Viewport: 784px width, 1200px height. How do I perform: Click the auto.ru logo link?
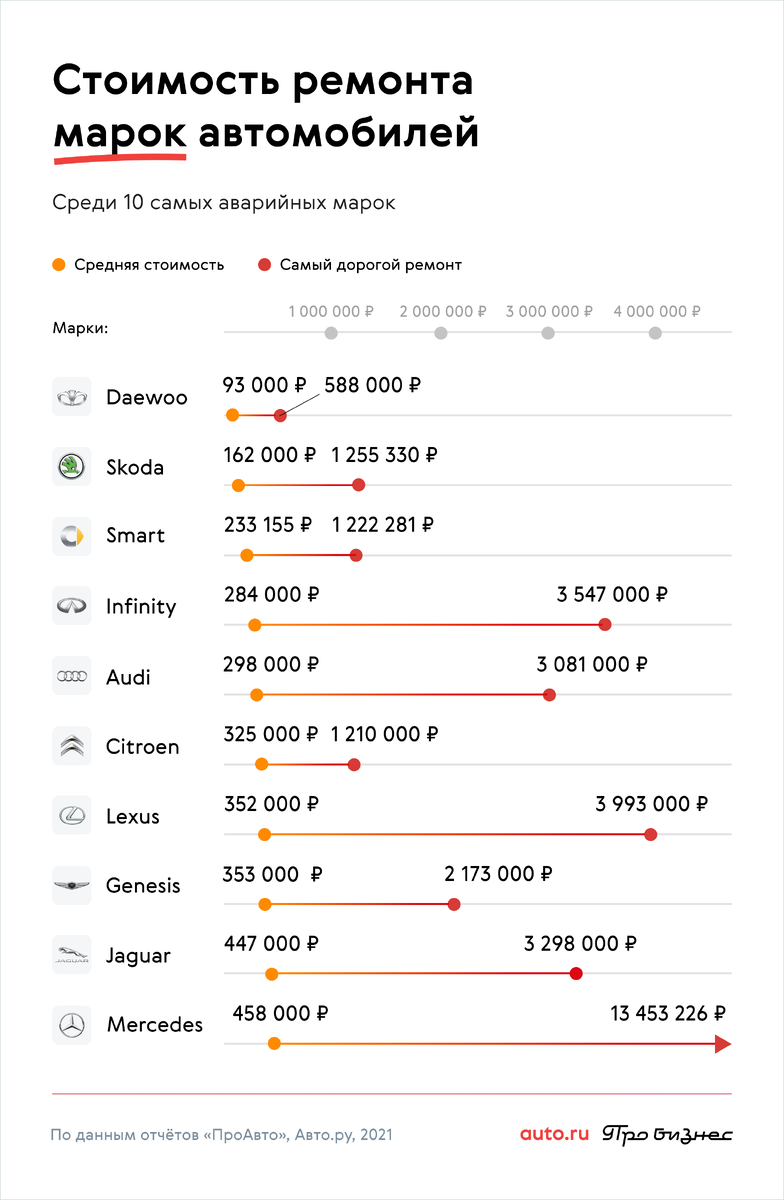click(x=554, y=1134)
